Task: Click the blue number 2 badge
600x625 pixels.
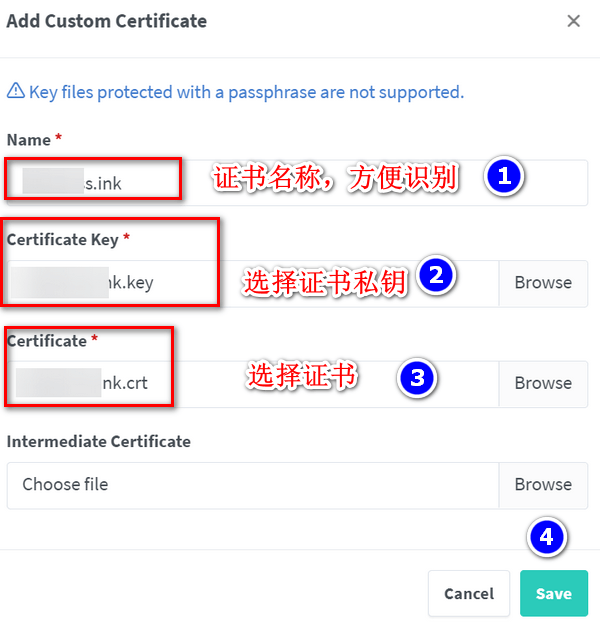Action: [x=435, y=276]
